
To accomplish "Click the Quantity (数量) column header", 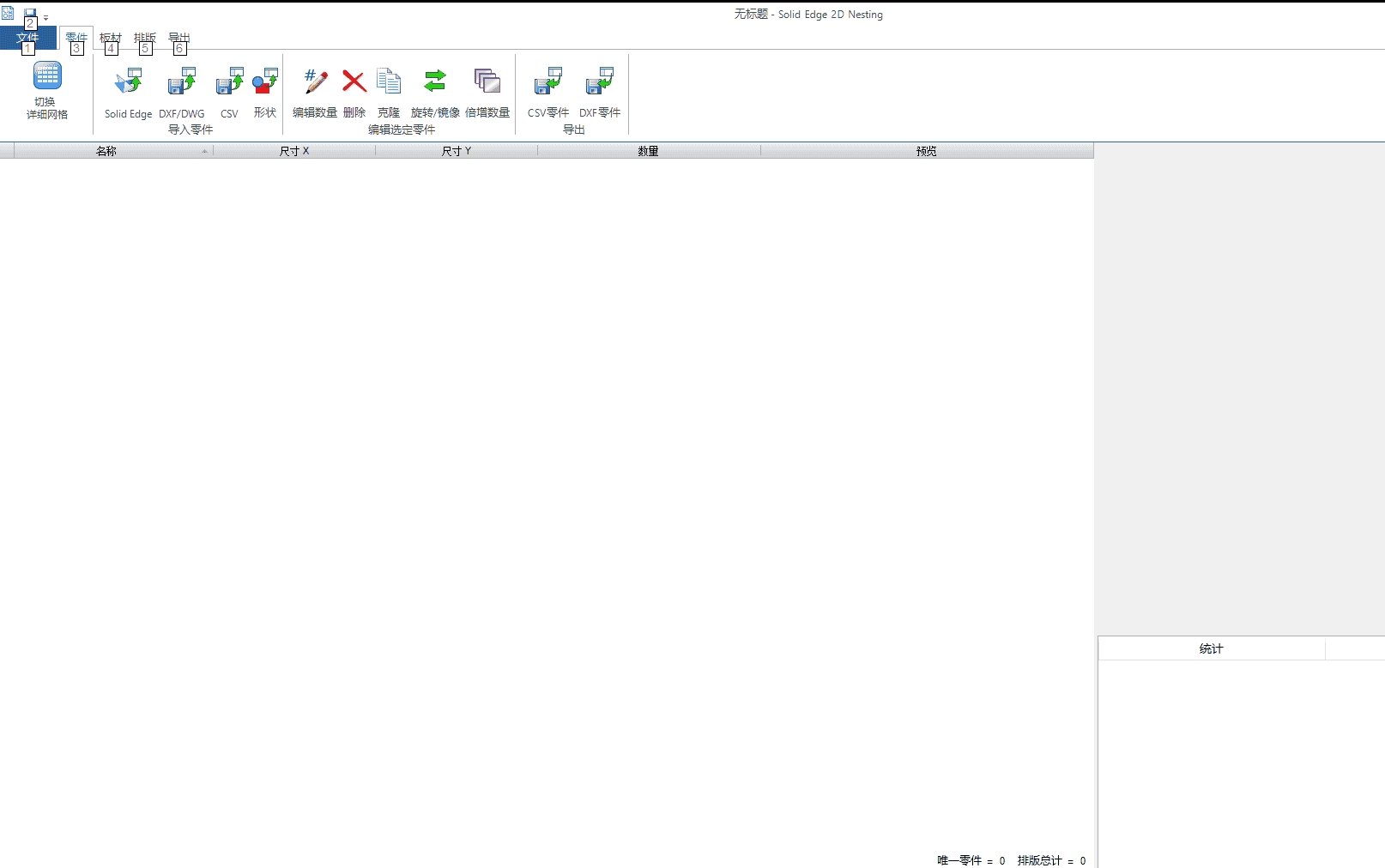I will [x=649, y=151].
